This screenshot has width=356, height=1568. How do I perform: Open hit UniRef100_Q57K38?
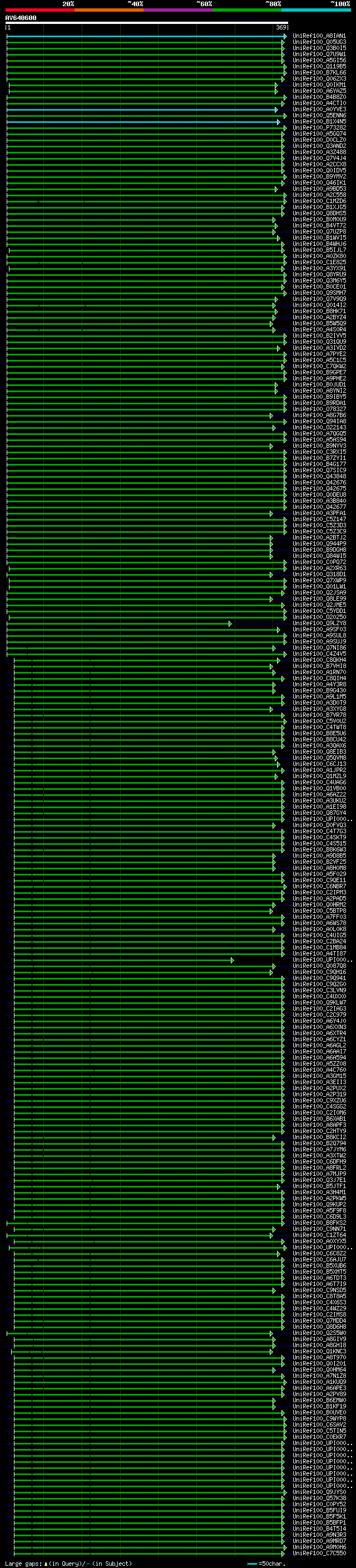tap(319, 1498)
